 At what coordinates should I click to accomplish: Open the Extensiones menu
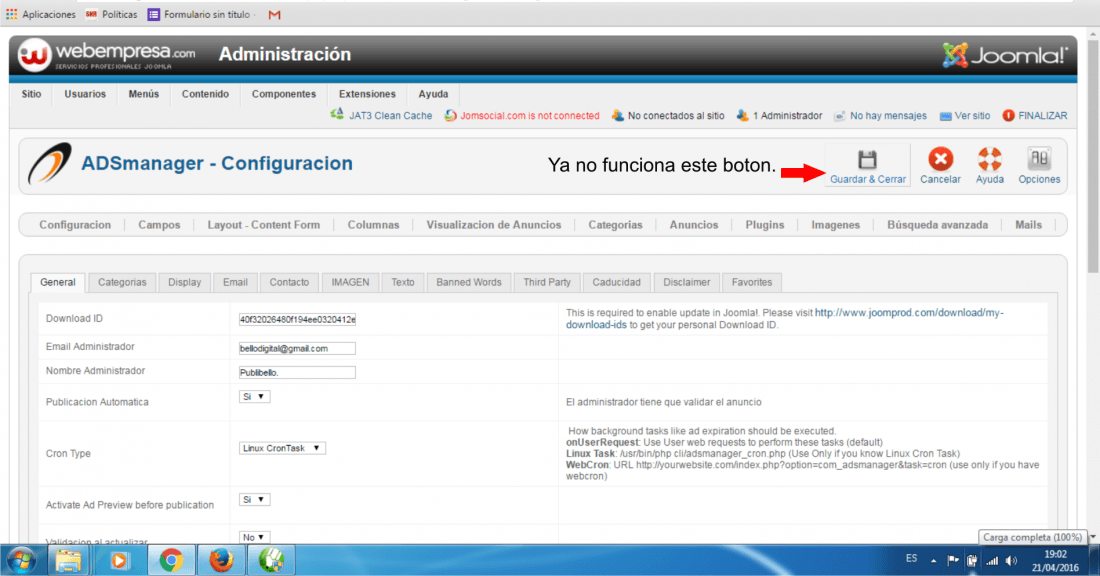pyautogui.click(x=367, y=94)
